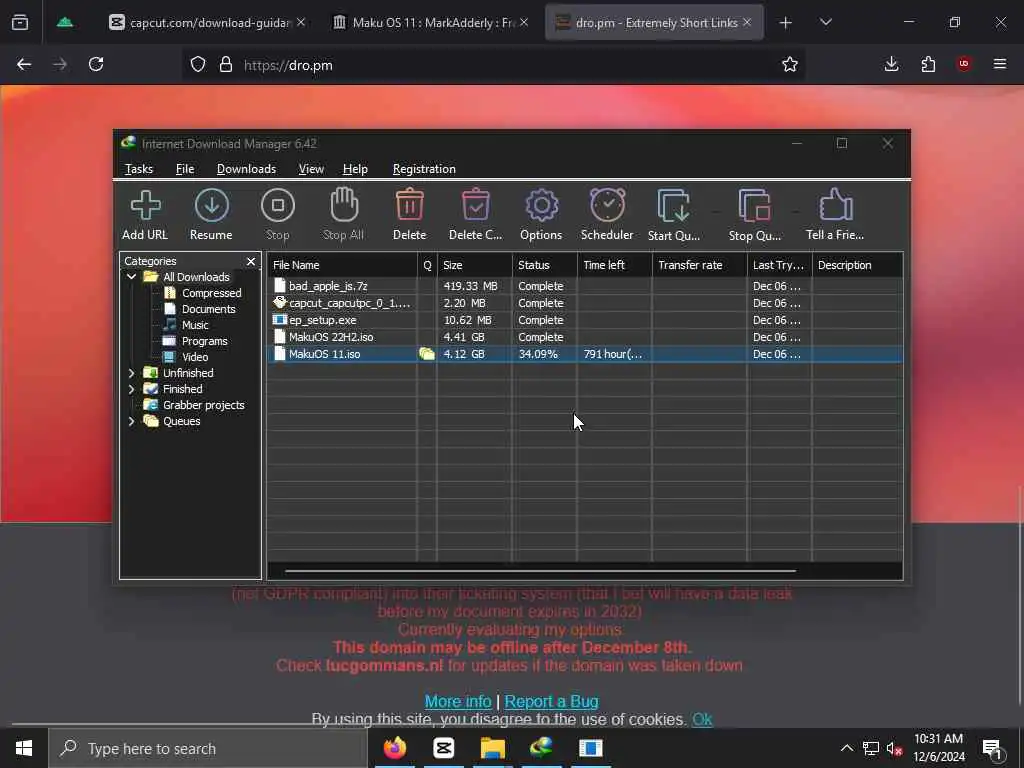Select the Documents category
The image size is (1024, 768).
208,309
